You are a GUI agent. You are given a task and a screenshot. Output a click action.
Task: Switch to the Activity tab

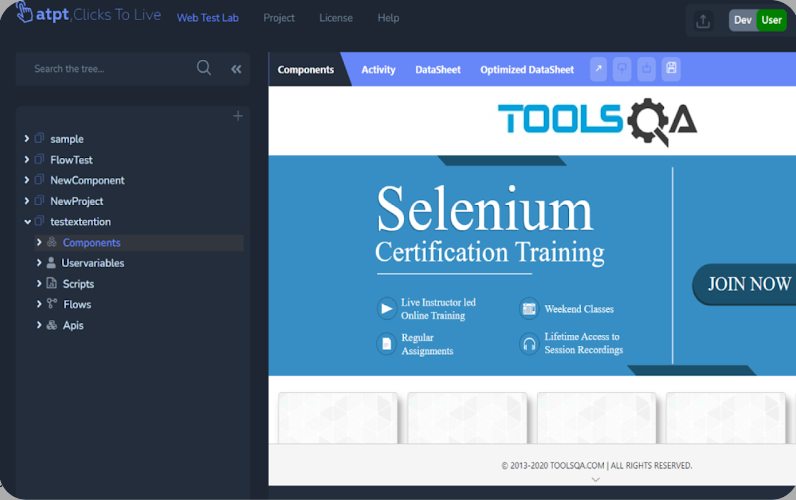[x=378, y=70]
